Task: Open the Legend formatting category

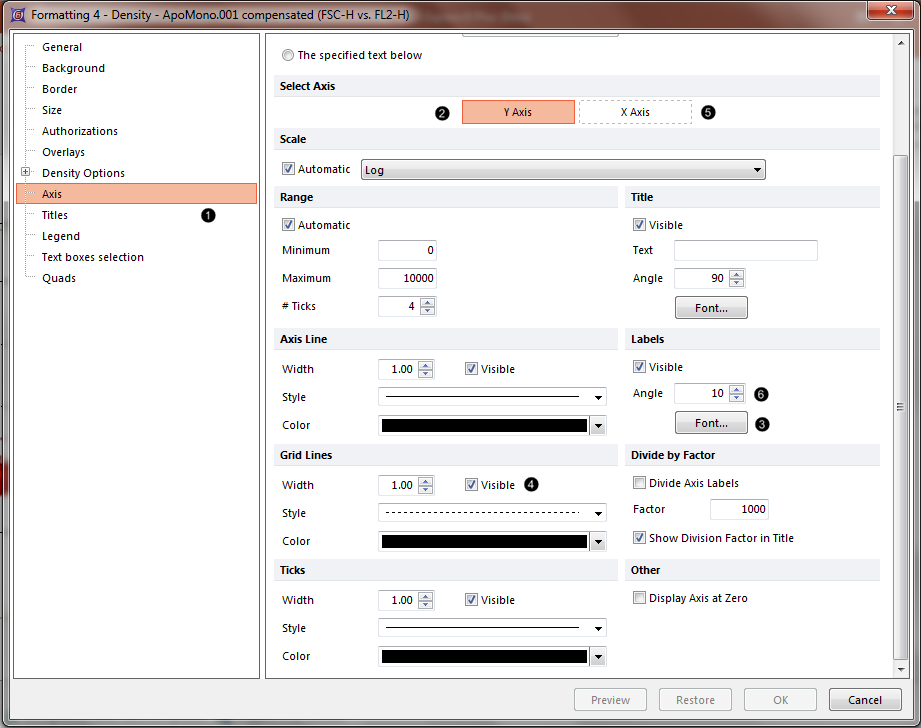Action: tap(60, 236)
